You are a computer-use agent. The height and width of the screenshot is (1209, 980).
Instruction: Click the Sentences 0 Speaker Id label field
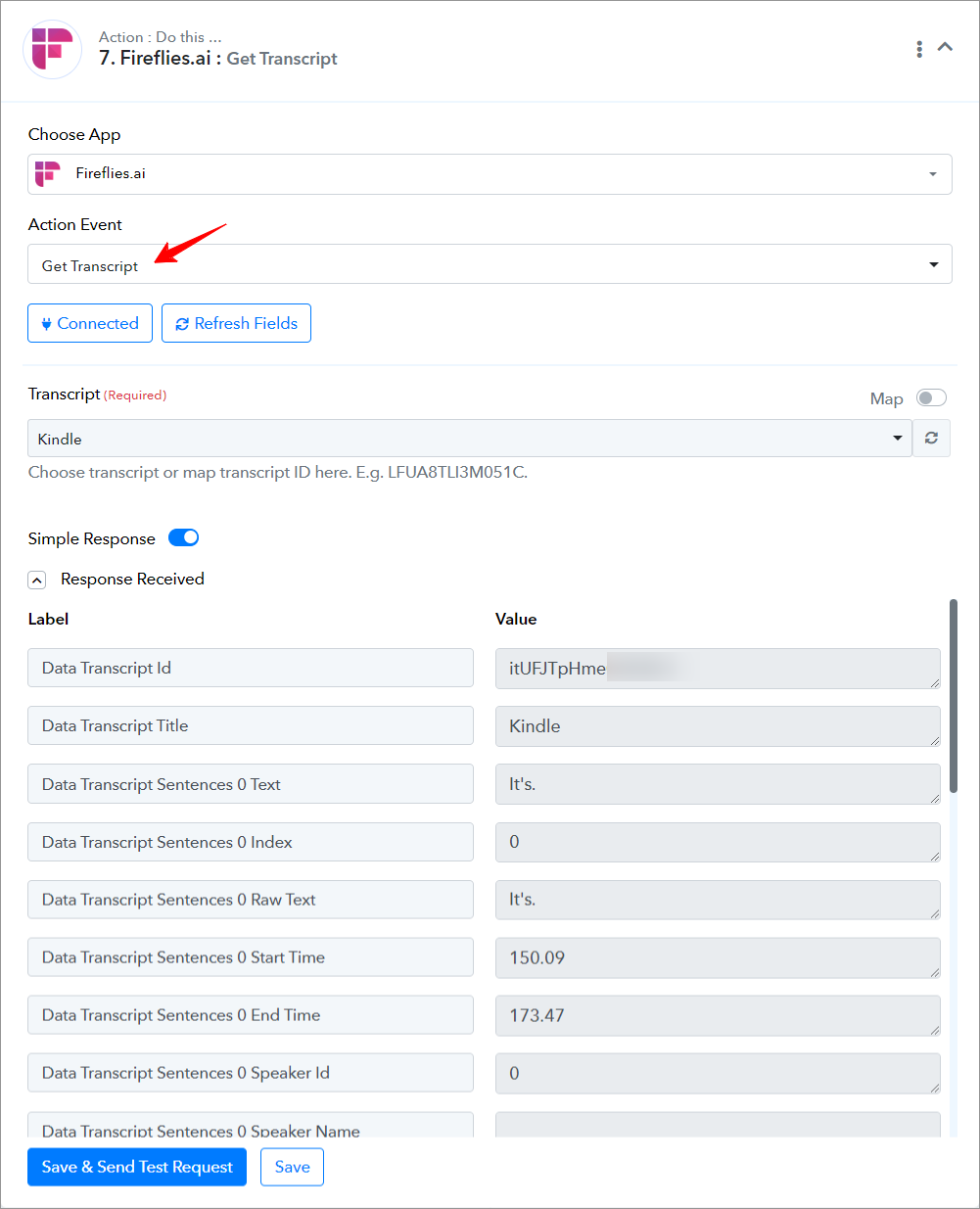click(x=251, y=1073)
